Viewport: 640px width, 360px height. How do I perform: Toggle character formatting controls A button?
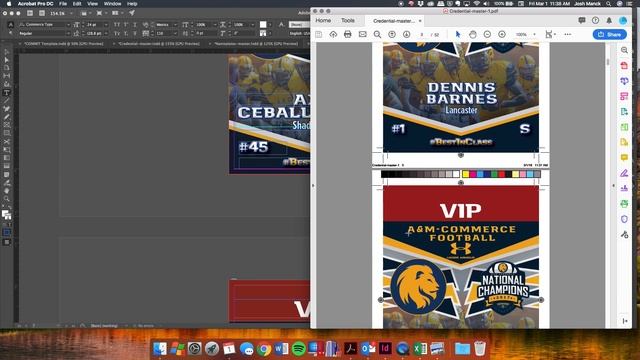tap(11, 24)
